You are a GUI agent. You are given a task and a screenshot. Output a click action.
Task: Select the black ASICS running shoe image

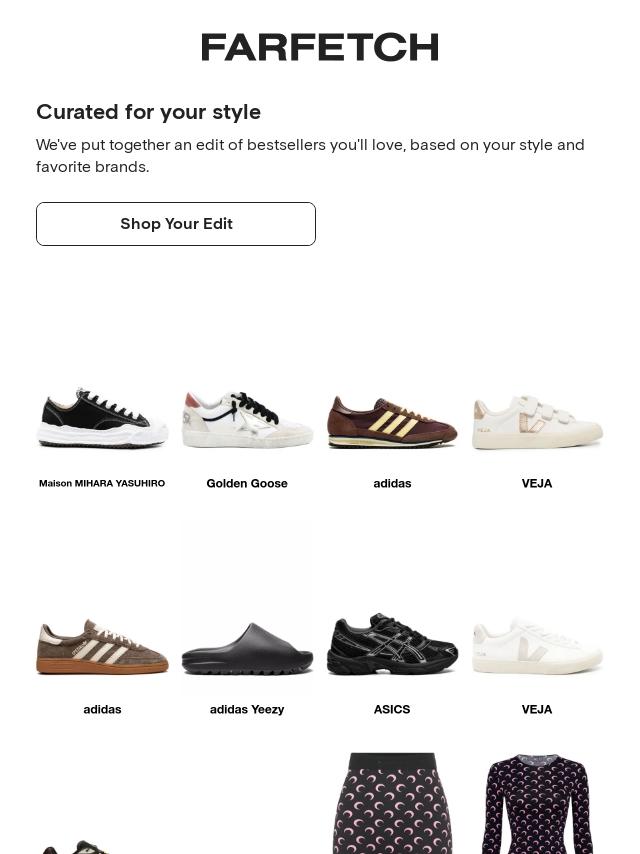392,644
